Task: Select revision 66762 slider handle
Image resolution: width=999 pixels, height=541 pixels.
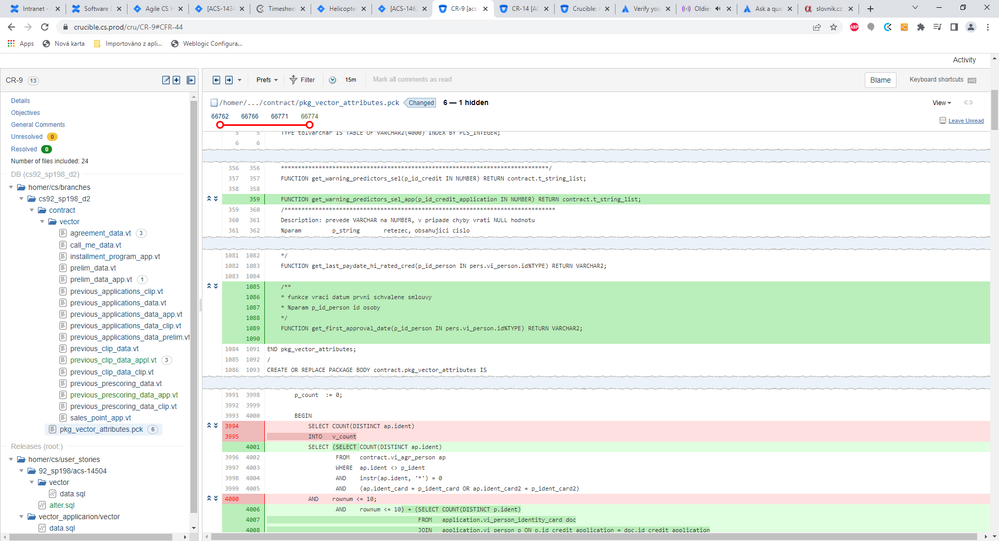Action: tap(220, 125)
